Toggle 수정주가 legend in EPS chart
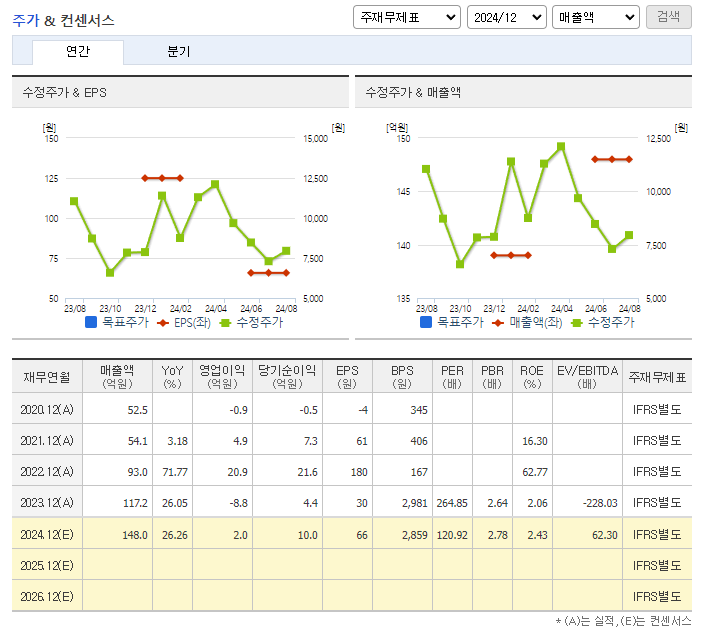703x632 pixels. 252,322
